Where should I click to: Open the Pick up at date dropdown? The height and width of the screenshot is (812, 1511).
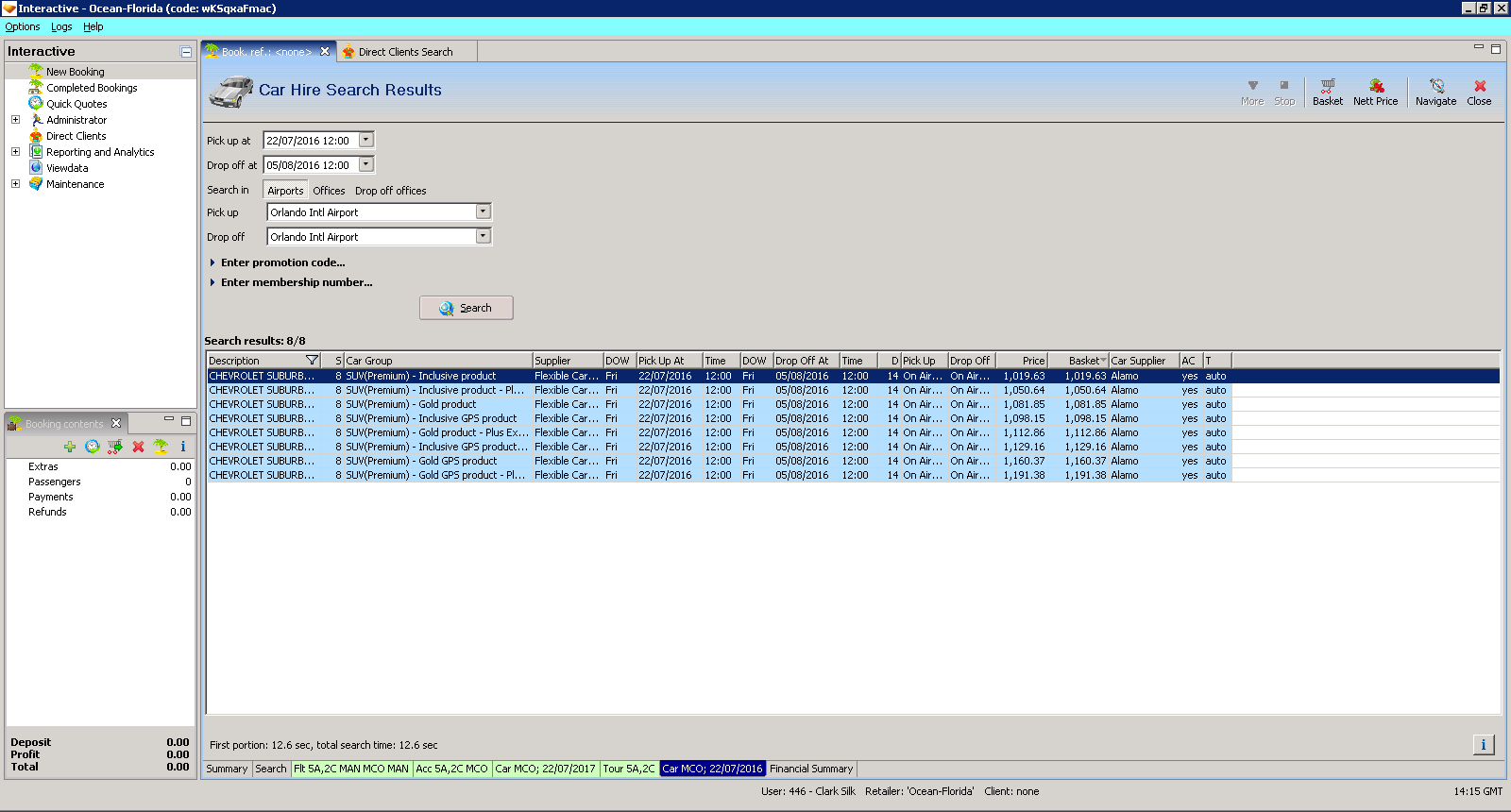[366, 140]
